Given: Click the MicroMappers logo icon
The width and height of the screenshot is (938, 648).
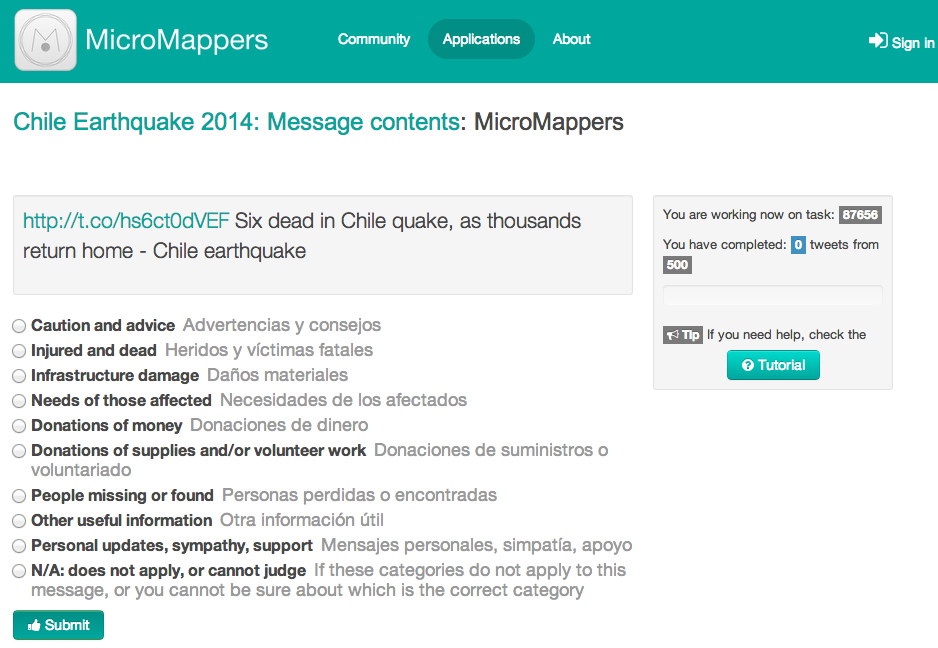Looking at the screenshot, I should coord(46,40).
